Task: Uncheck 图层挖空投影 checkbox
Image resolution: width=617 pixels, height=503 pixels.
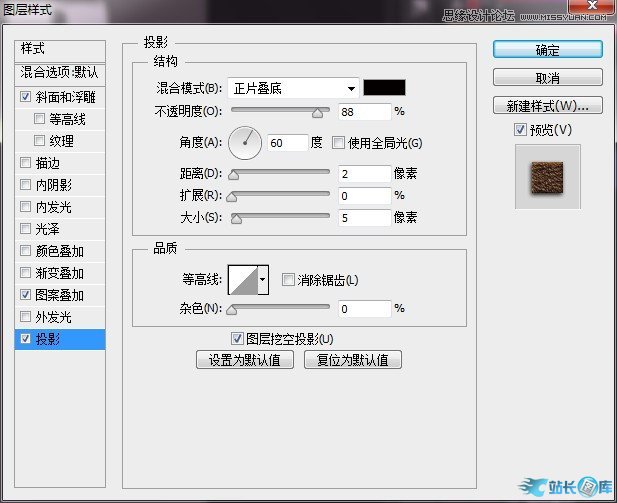Action: (237, 339)
